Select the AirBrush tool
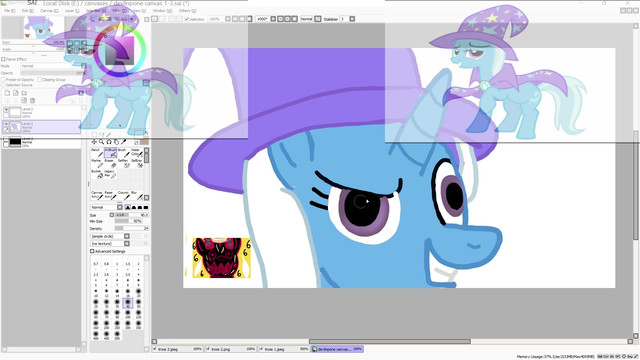The image size is (640, 360). tap(111, 153)
